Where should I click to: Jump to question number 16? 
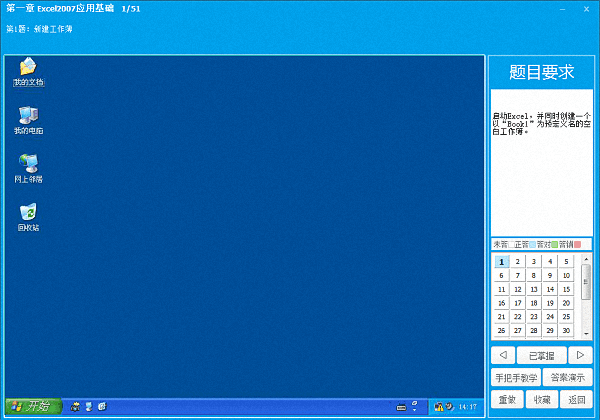tap(501, 303)
